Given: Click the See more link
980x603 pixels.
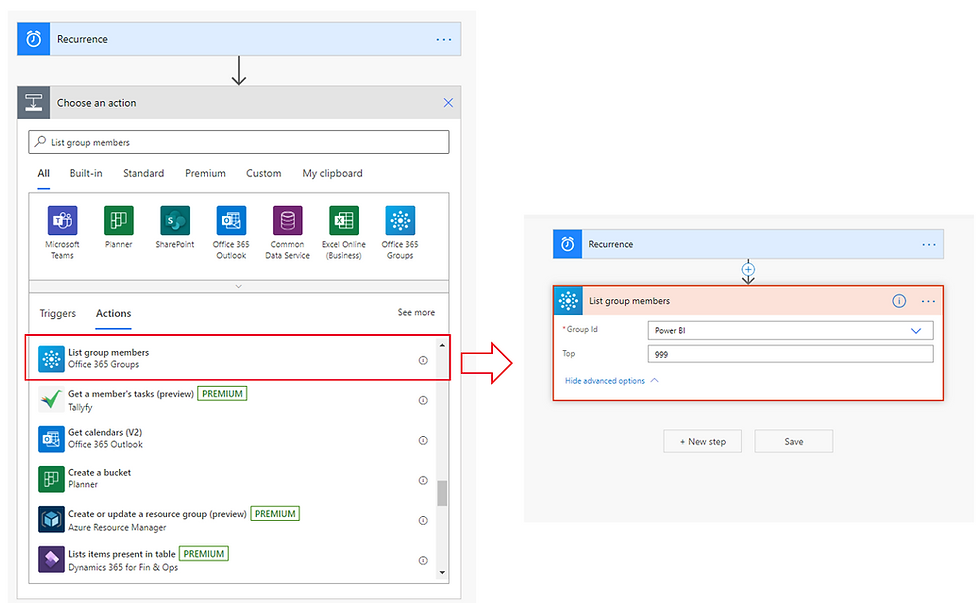Looking at the screenshot, I should (416, 312).
